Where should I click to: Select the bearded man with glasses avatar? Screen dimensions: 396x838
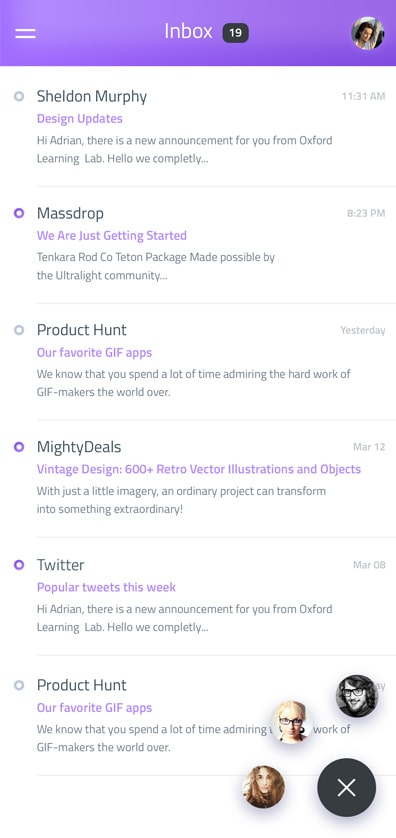(357, 696)
